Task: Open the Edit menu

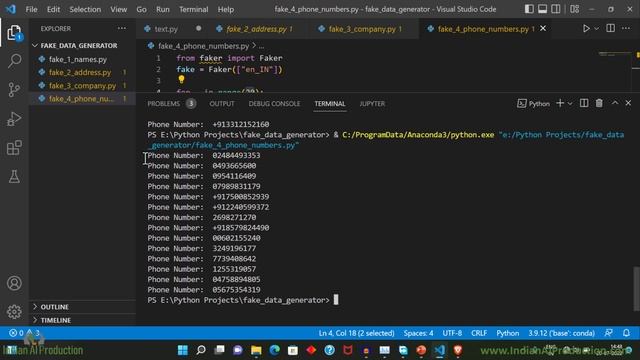Action: (53, 9)
